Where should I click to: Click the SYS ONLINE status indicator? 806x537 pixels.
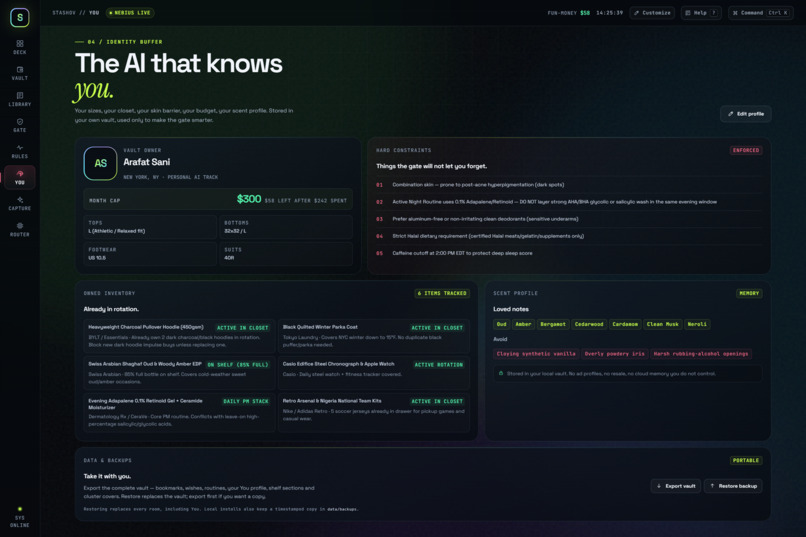coord(20,517)
